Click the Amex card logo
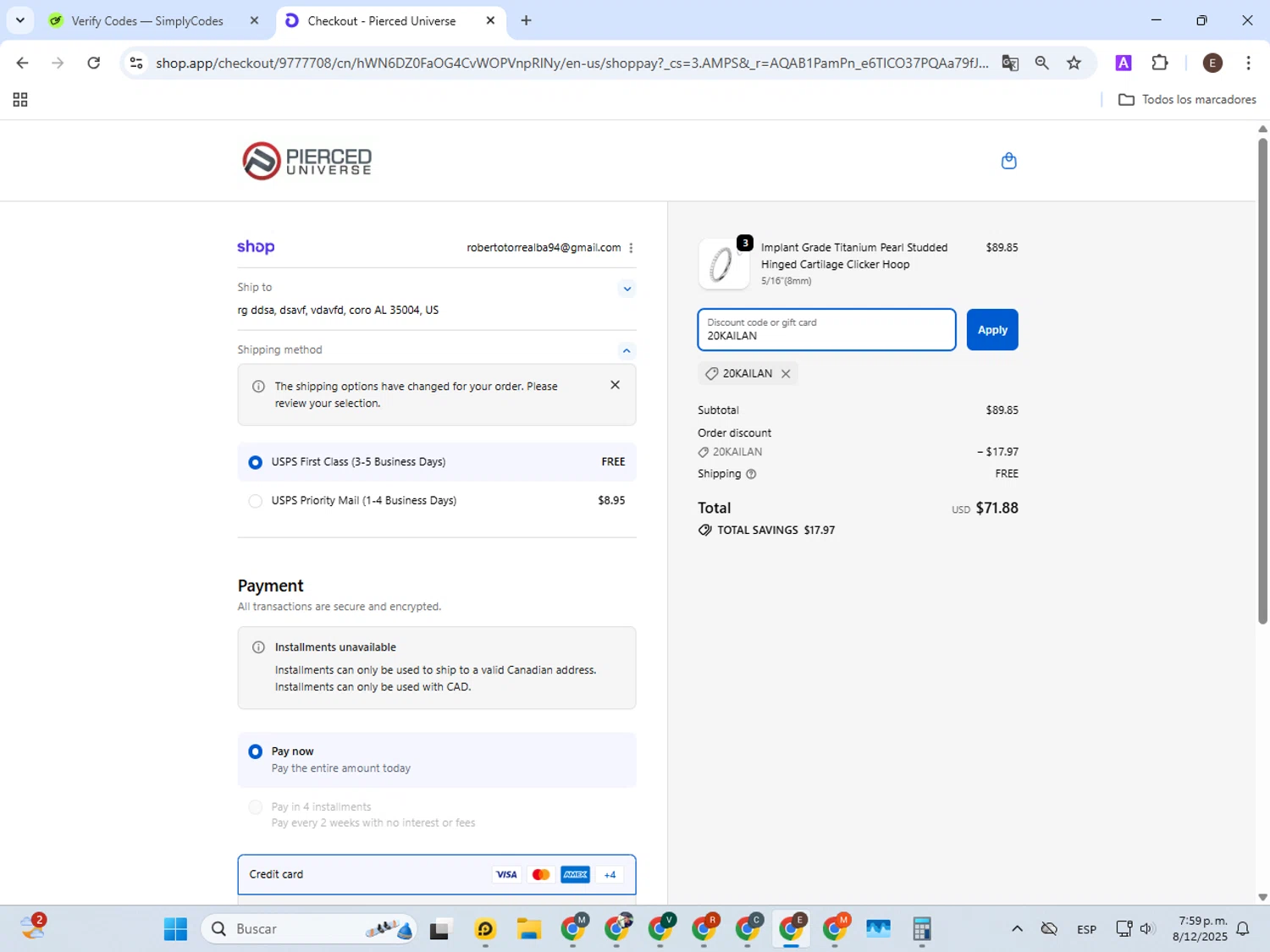The height and width of the screenshot is (952, 1270). pyautogui.click(x=575, y=874)
